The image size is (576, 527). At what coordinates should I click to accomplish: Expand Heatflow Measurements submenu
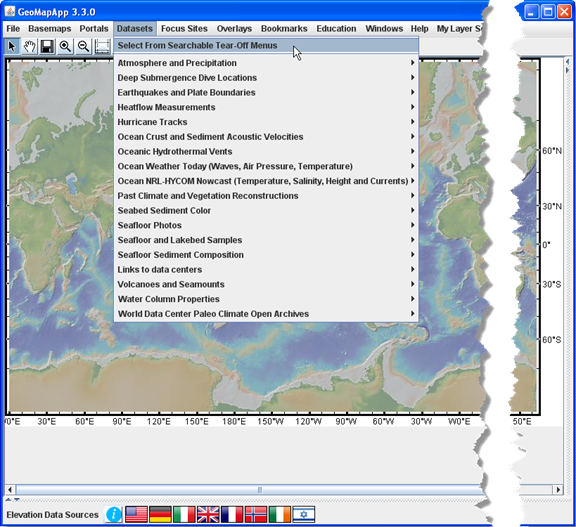266,107
